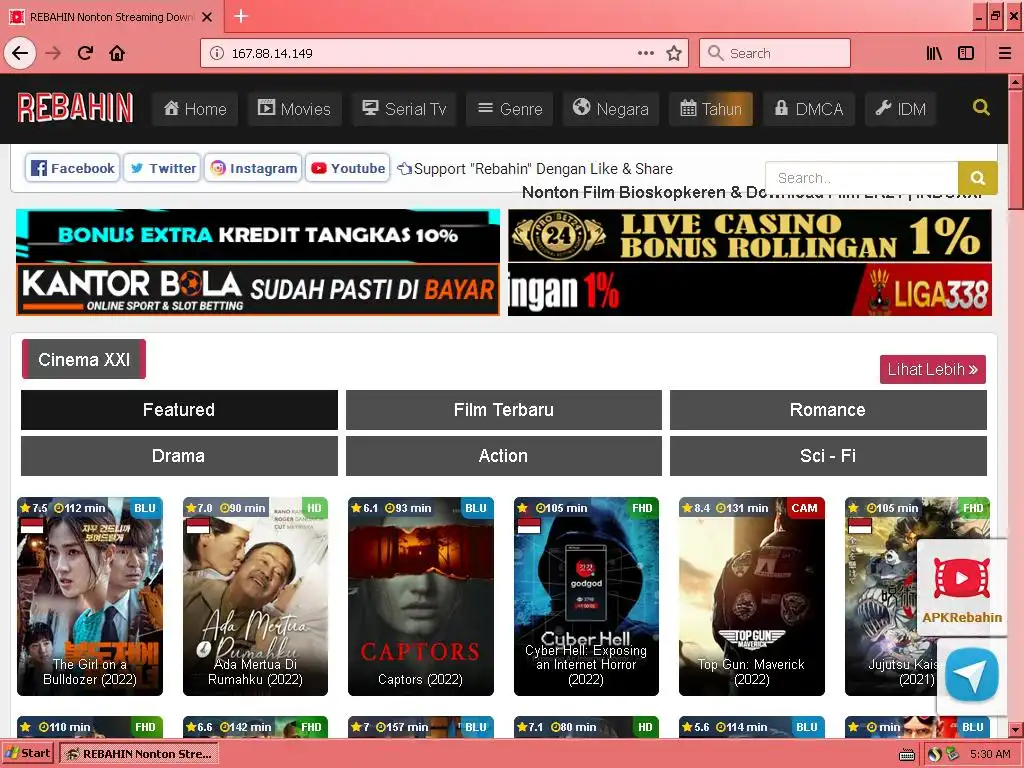The width and height of the screenshot is (1024, 768).
Task: Open the Movies menu item
Action: tap(295, 108)
